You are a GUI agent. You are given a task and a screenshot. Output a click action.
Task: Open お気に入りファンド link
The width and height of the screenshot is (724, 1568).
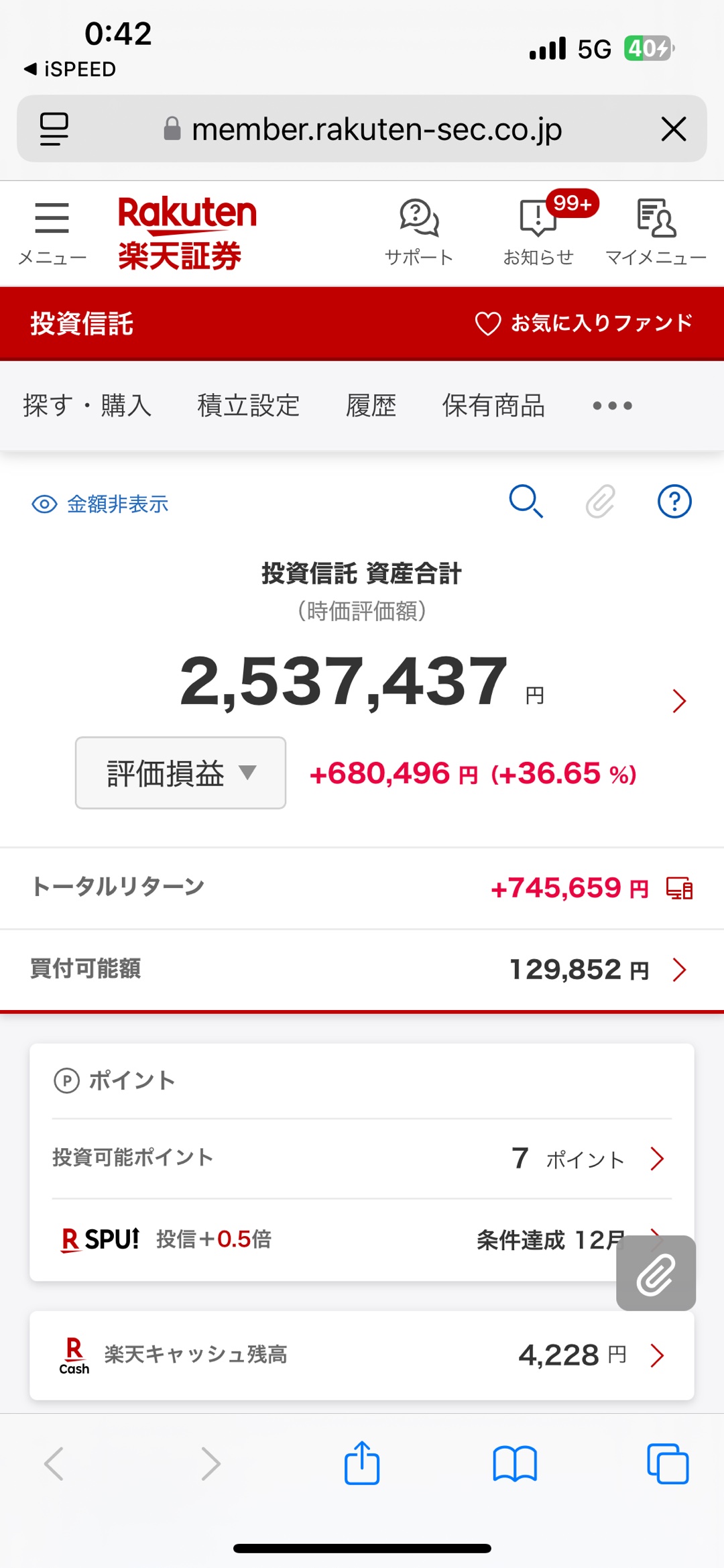[x=583, y=323]
